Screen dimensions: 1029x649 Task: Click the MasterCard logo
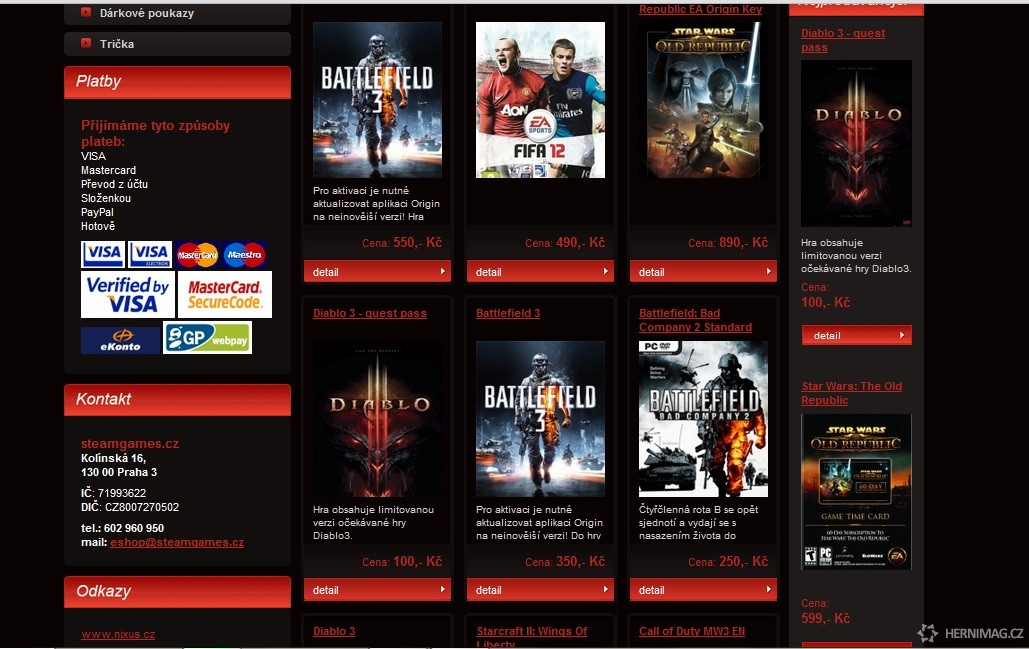tap(198, 255)
